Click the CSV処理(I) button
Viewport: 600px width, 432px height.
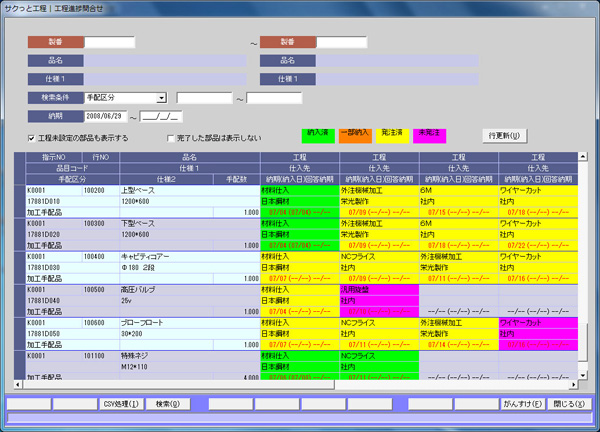121,404
